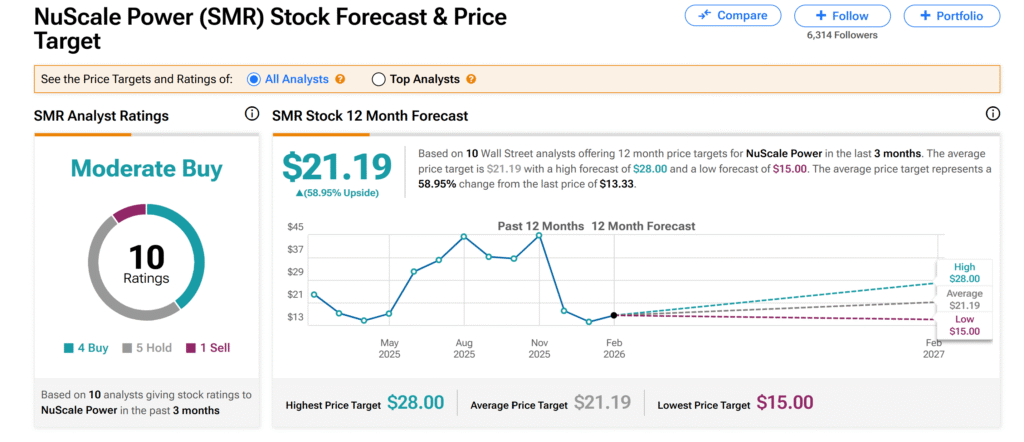Screen dimensions: 1024x442
Task: Click the plus icon on Follow button
Action: coord(820,16)
